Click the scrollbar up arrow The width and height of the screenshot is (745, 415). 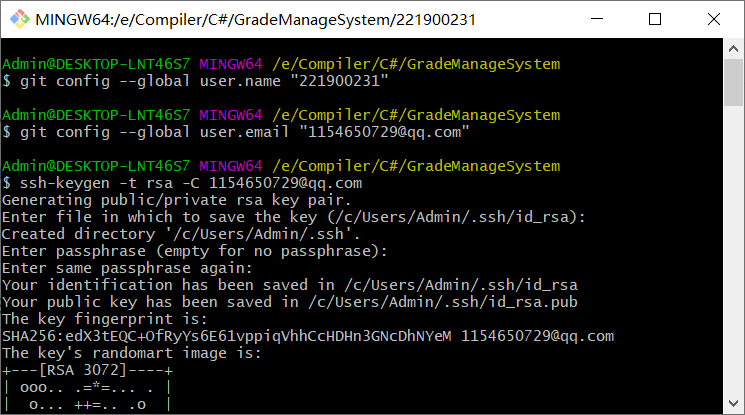[x=733, y=49]
